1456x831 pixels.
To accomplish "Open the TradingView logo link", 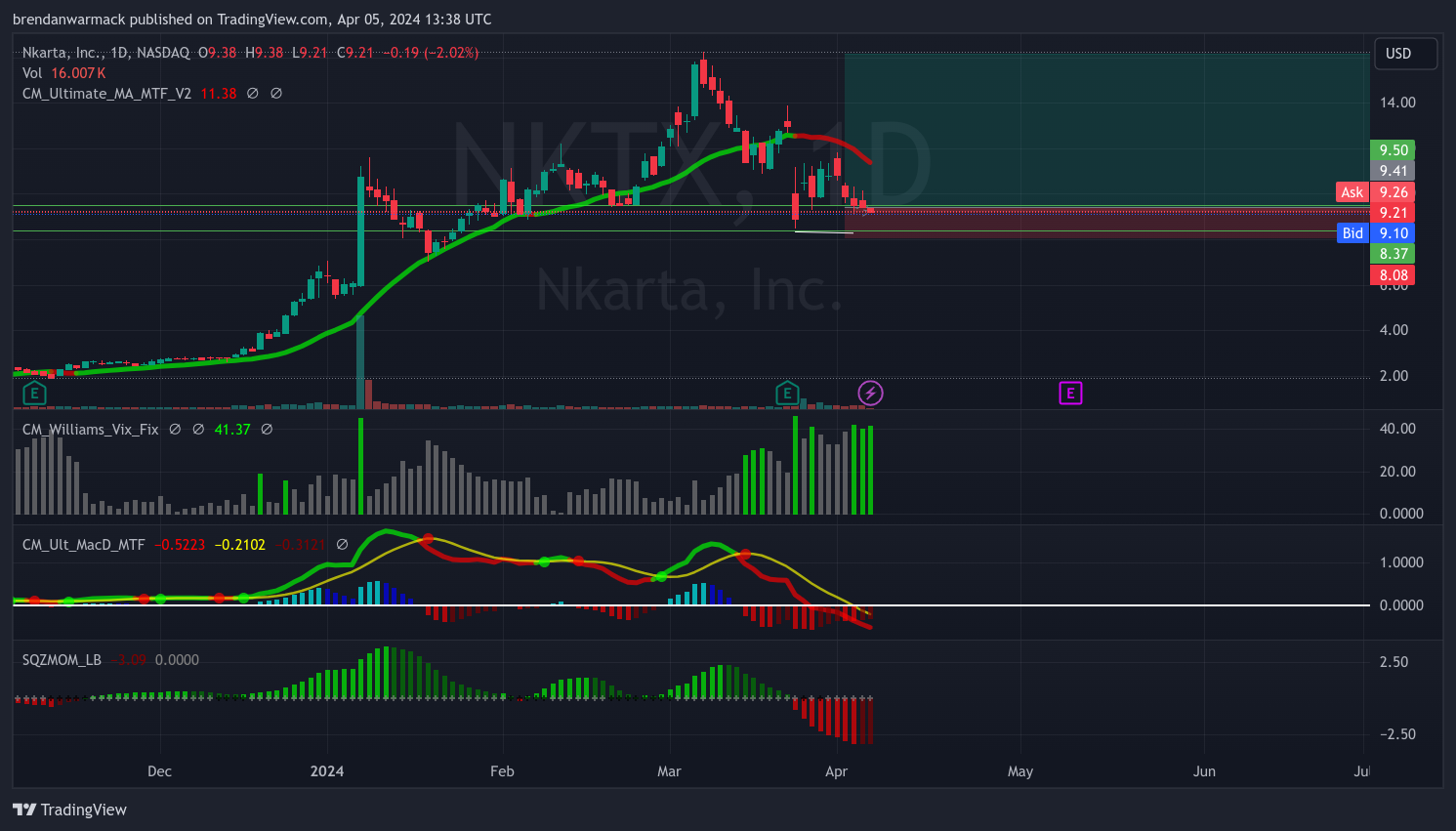I will click(x=70, y=810).
